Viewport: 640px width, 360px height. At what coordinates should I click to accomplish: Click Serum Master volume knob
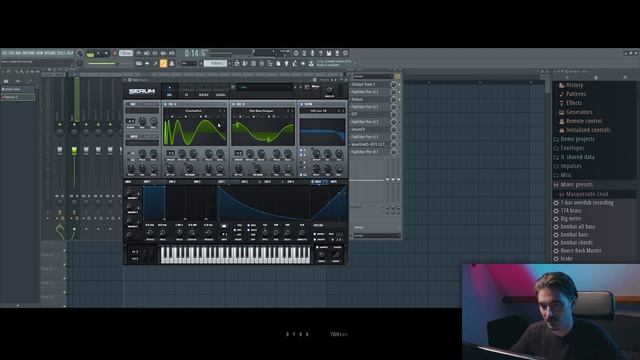(x=329, y=91)
